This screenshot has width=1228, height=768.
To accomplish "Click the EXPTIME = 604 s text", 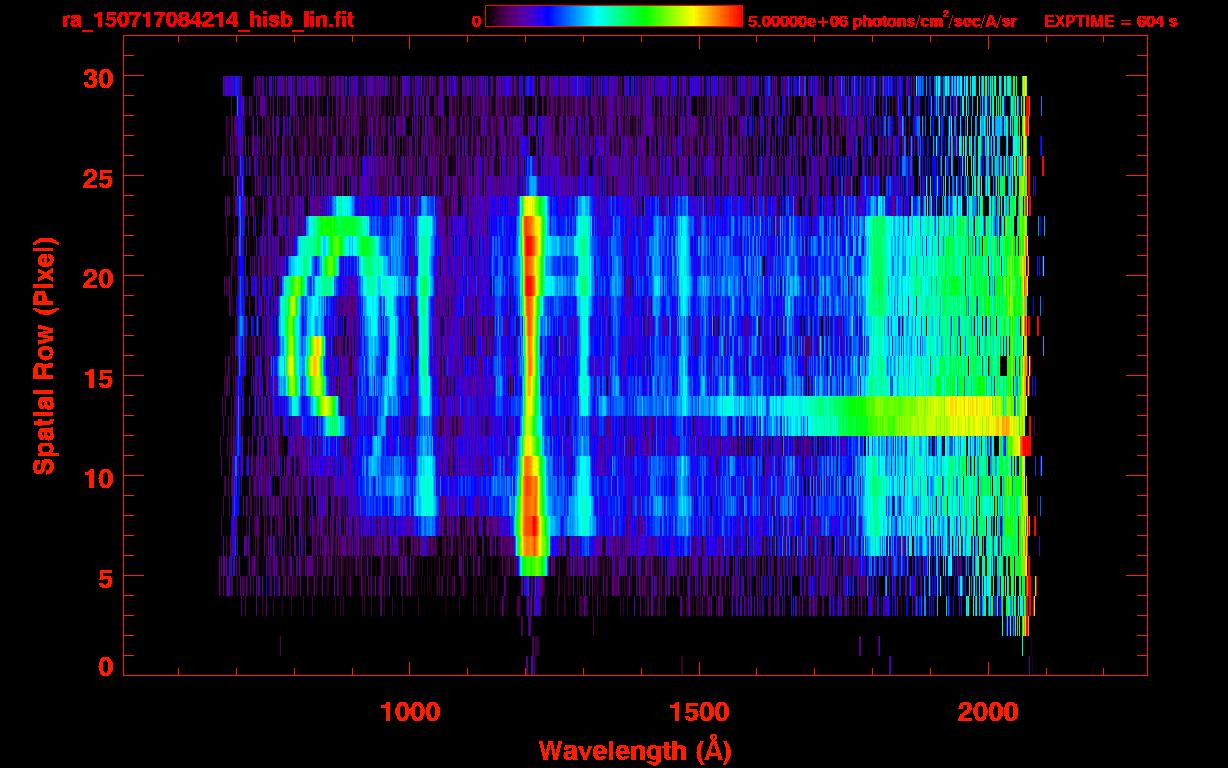I will 1110,21.
